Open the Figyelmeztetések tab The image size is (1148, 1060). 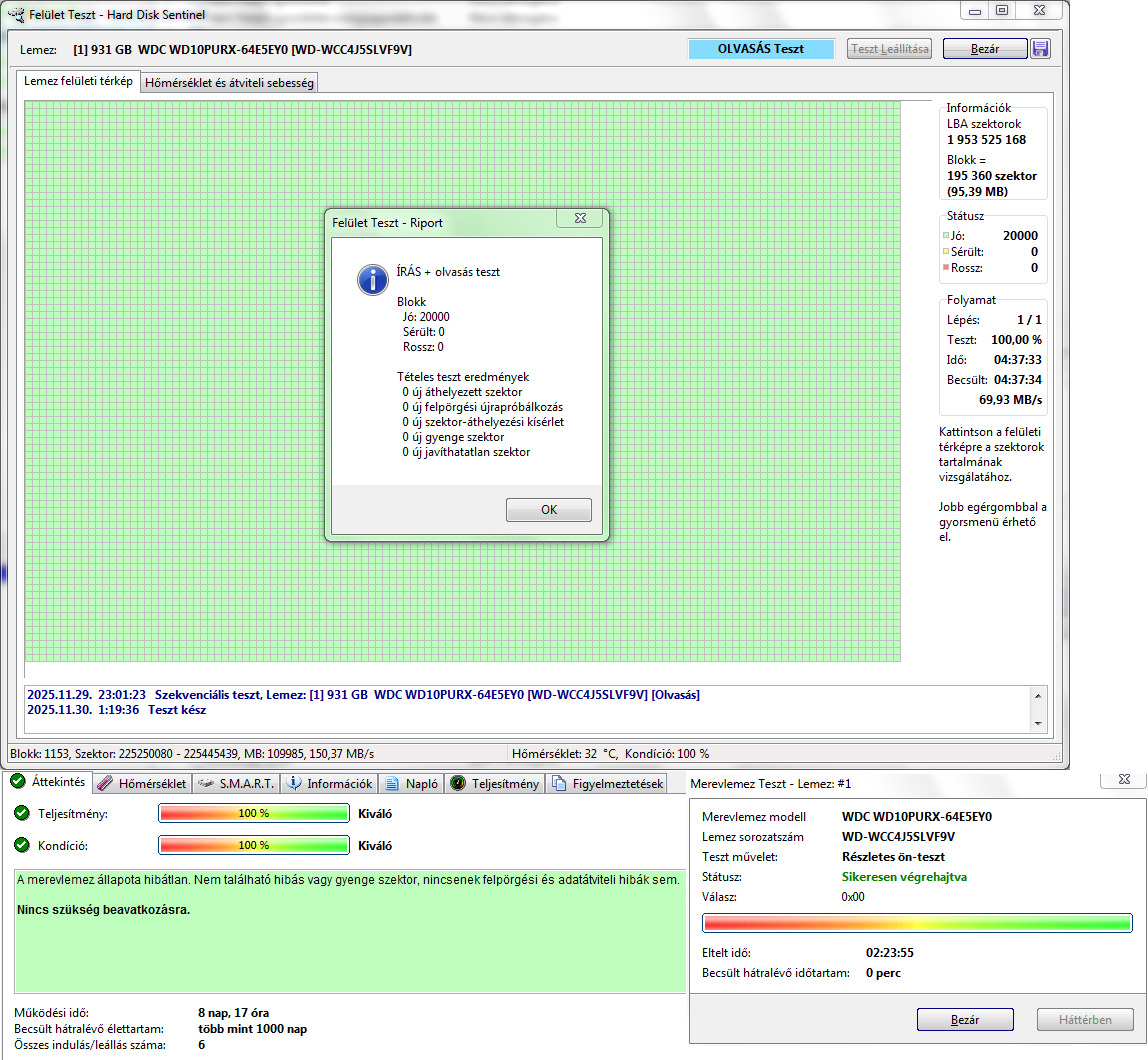click(x=607, y=783)
